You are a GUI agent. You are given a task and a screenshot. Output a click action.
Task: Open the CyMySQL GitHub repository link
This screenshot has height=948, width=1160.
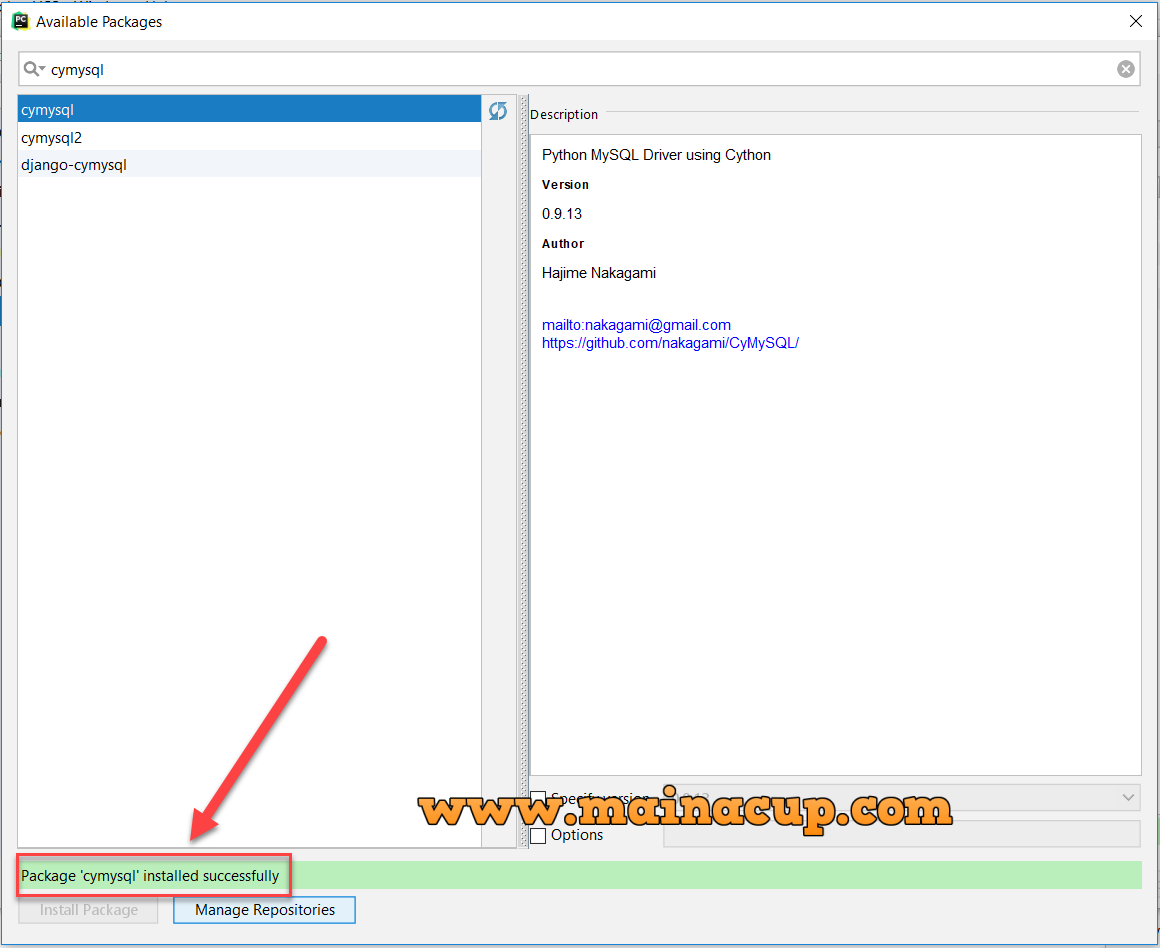coord(670,343)
